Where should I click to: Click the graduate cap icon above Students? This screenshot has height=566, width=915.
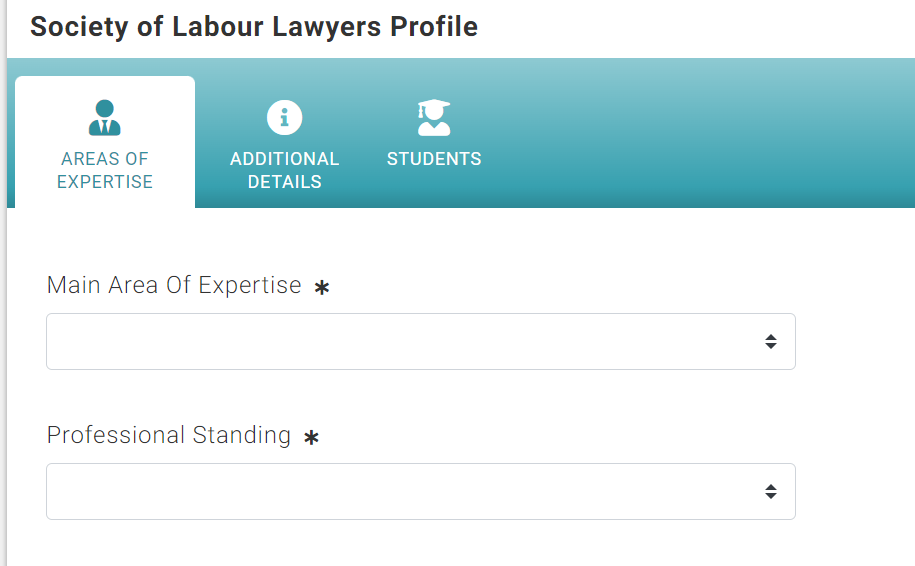434,117
